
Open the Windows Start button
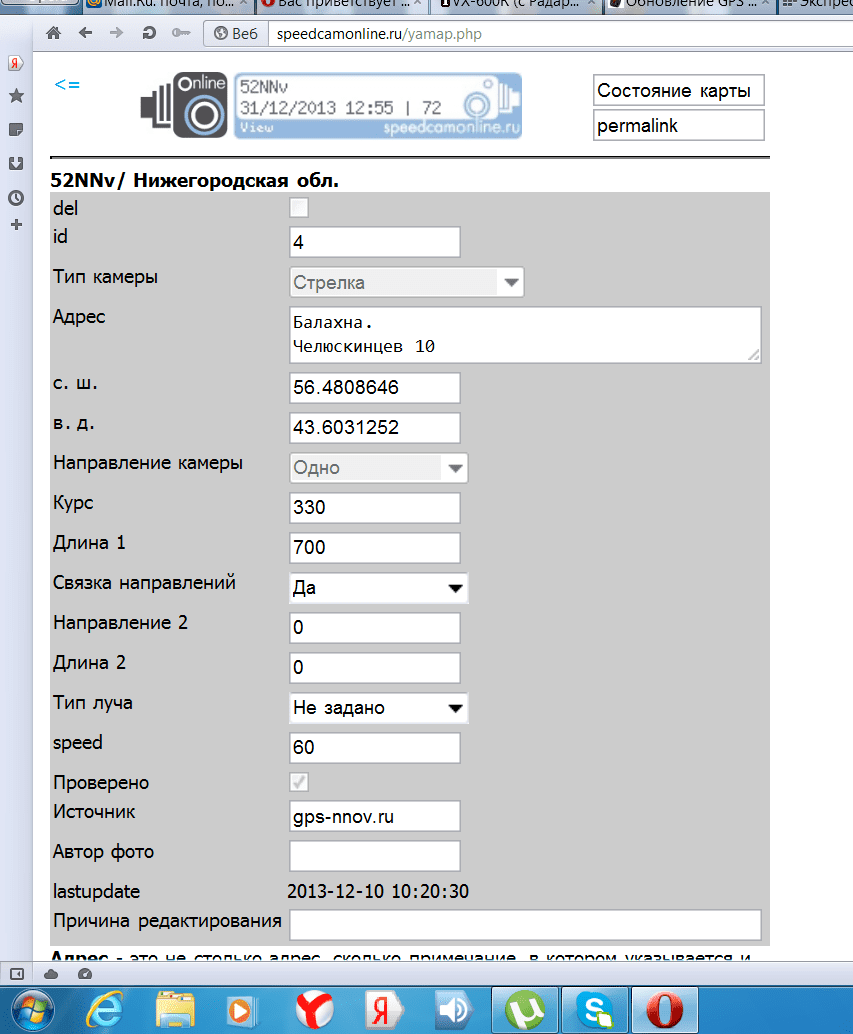coord(32,1010)
